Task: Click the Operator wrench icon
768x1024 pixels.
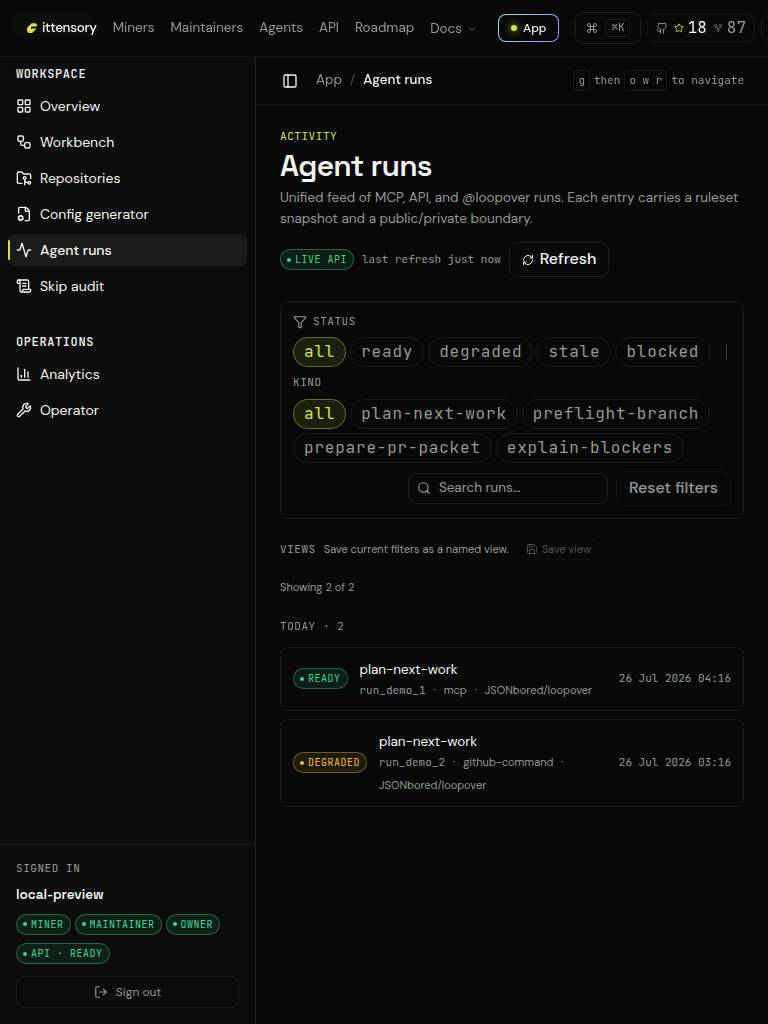Action: (x=24, y=410)
